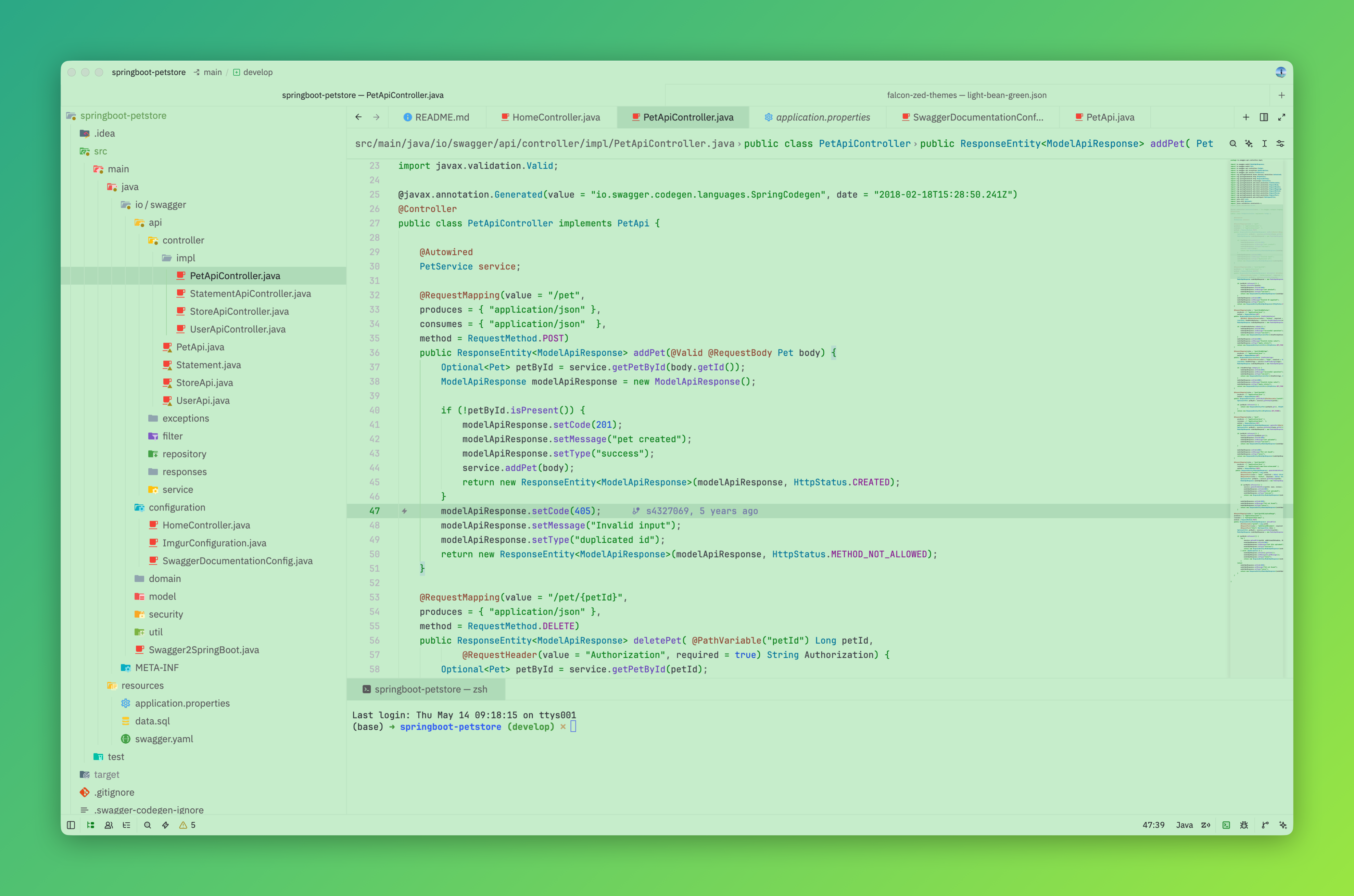This screenshot has height=896, width=1354.
Task: Click inline assist sparkle icon in toolbar
Action: click(x=1249, y=143)
